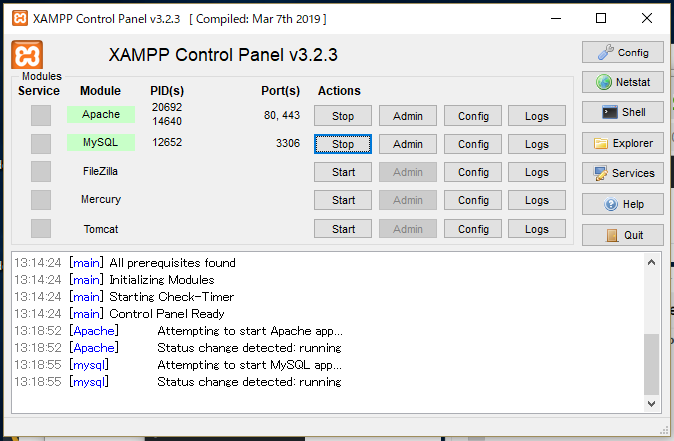Open the MySQL Logs menu

[x=537, y=144]
